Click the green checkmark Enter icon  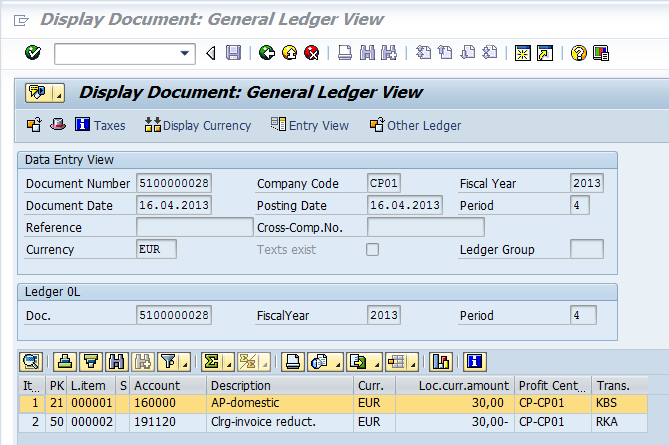[x=33, y=53]
